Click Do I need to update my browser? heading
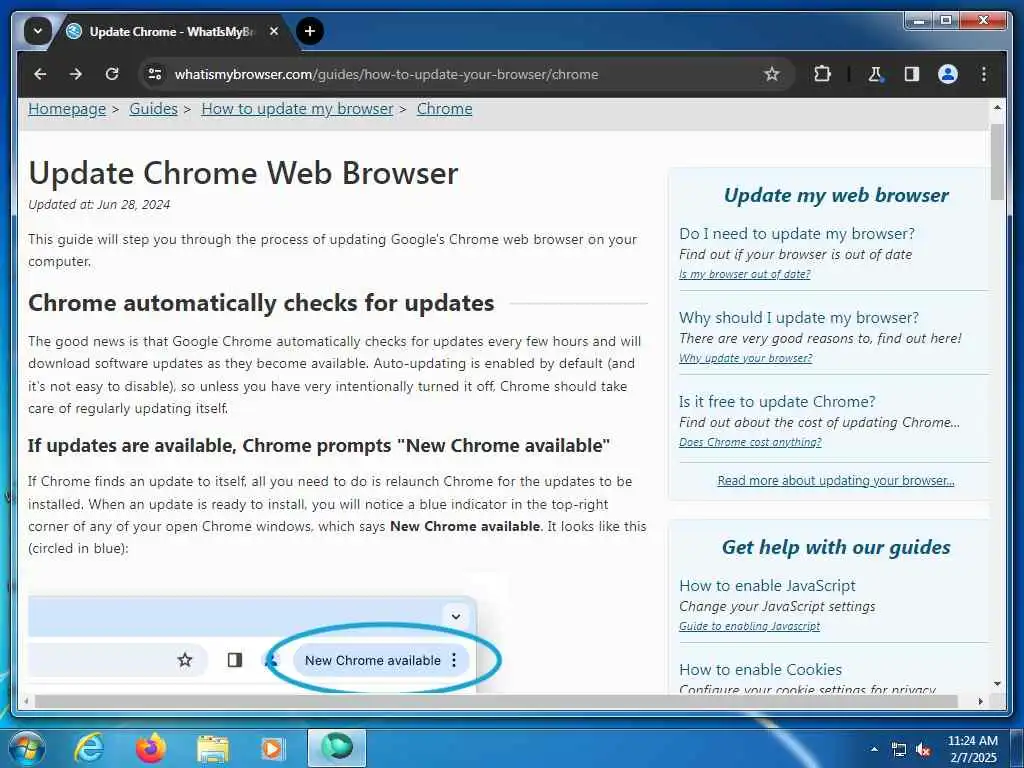The height and width of the screenshot is (768, 1024). point(797,233)
